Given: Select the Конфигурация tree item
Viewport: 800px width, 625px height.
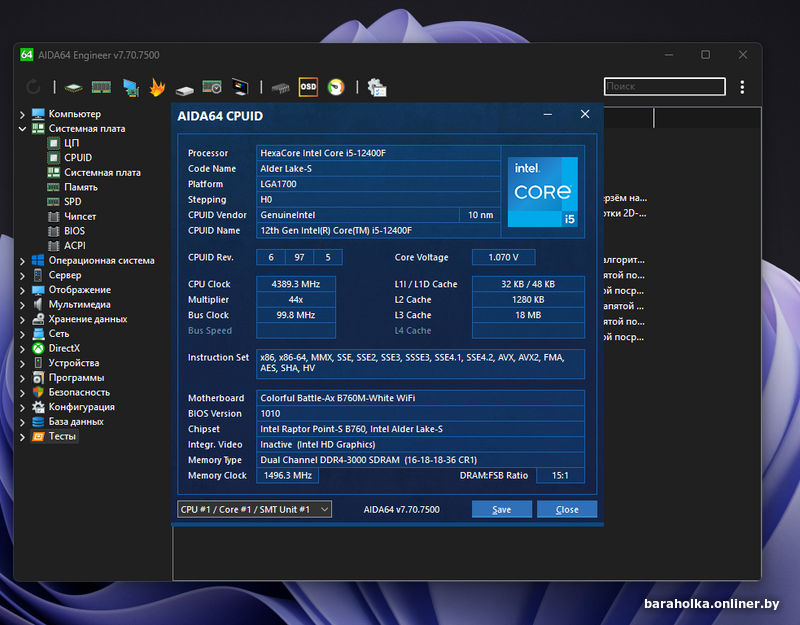Looking at the screenshot, I should (73, 407).
